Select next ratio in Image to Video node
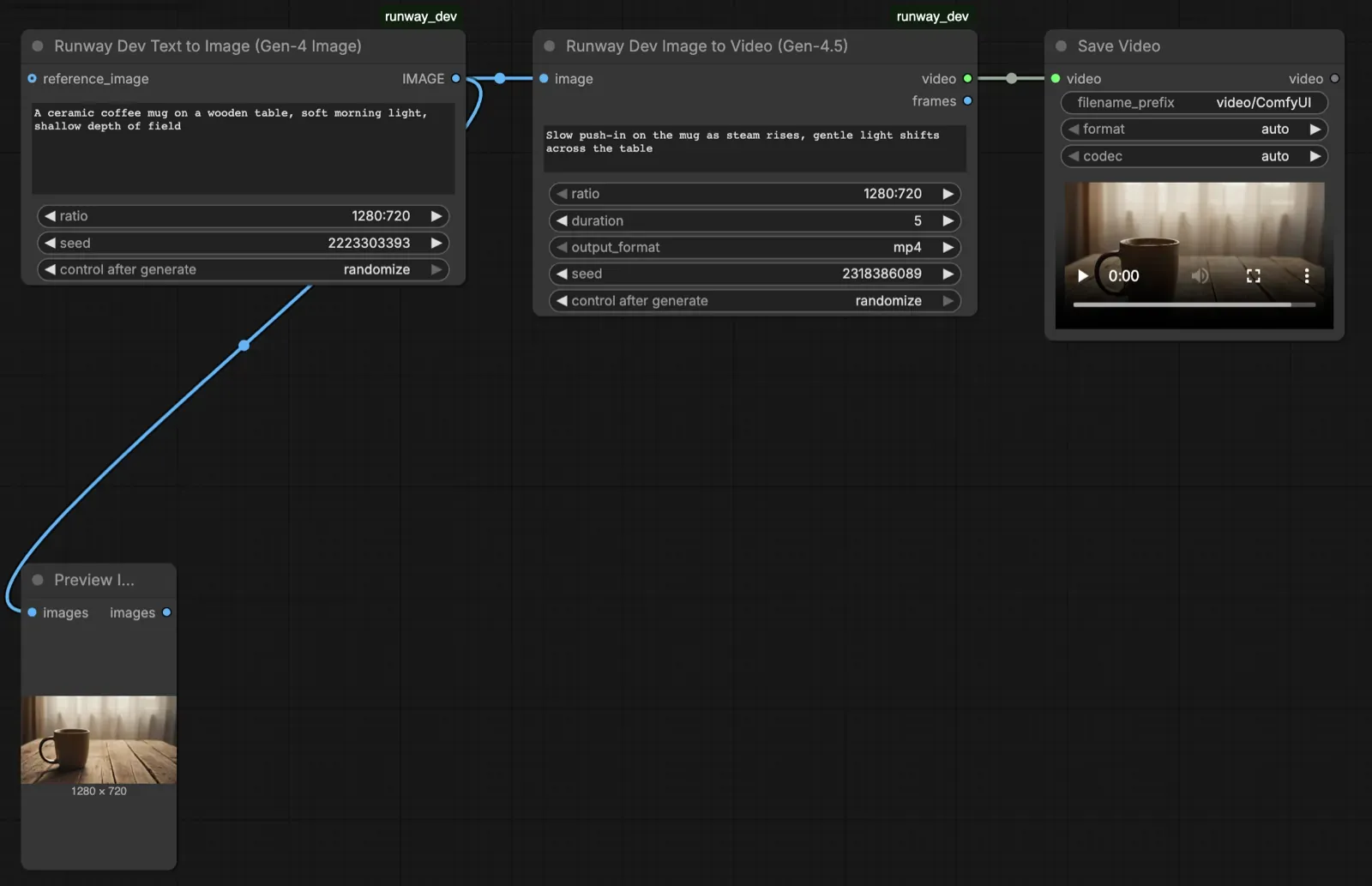The image size is (1372, 886). 948,194
